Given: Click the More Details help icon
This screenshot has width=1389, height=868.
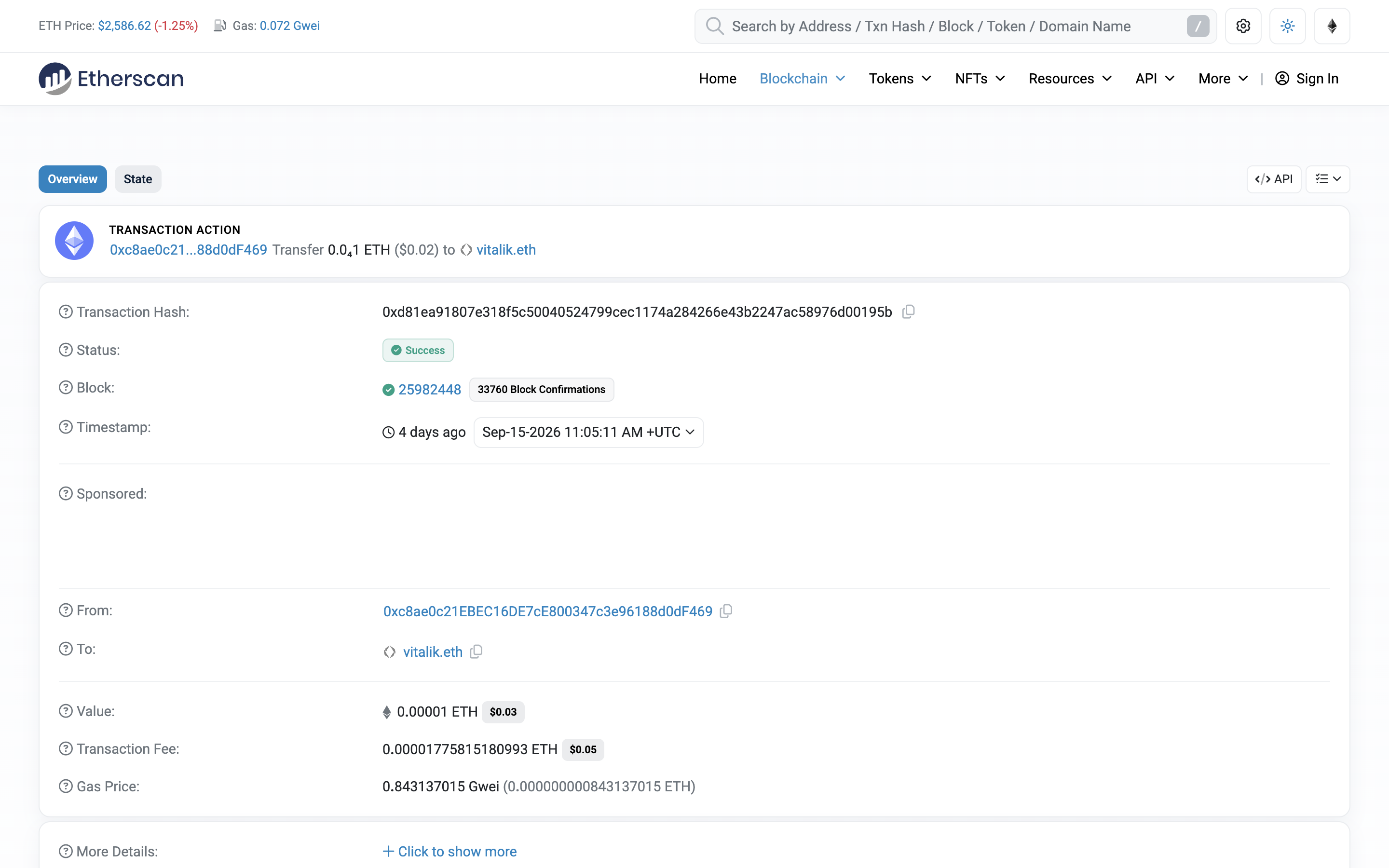Looking at the screenshot, I should [66, 851].
